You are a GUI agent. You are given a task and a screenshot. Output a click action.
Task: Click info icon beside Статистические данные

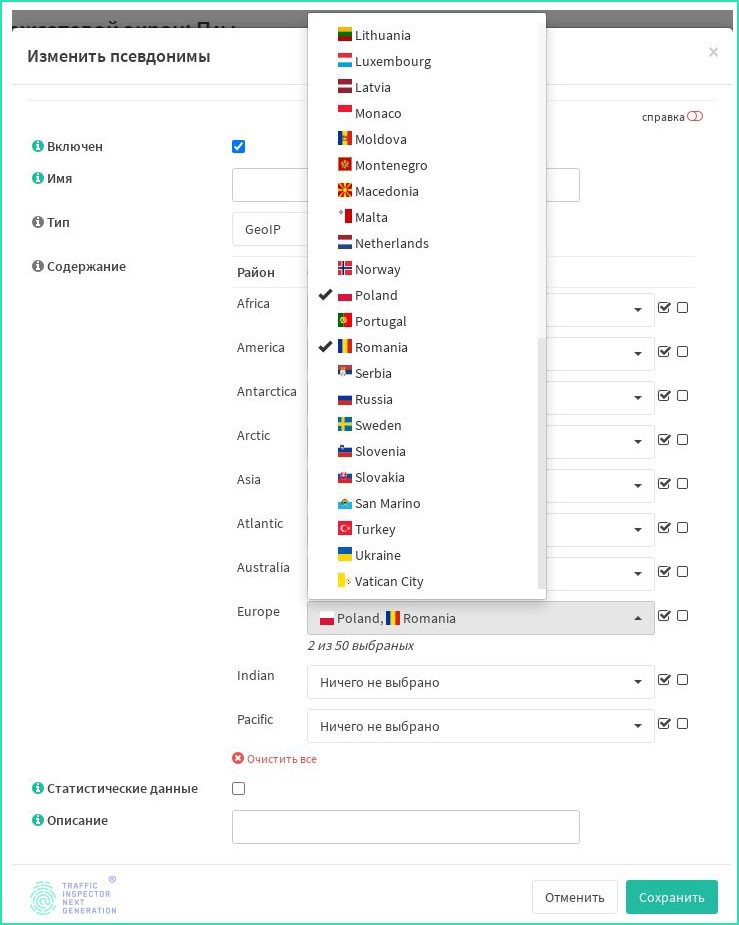click(x=38, y=788)
